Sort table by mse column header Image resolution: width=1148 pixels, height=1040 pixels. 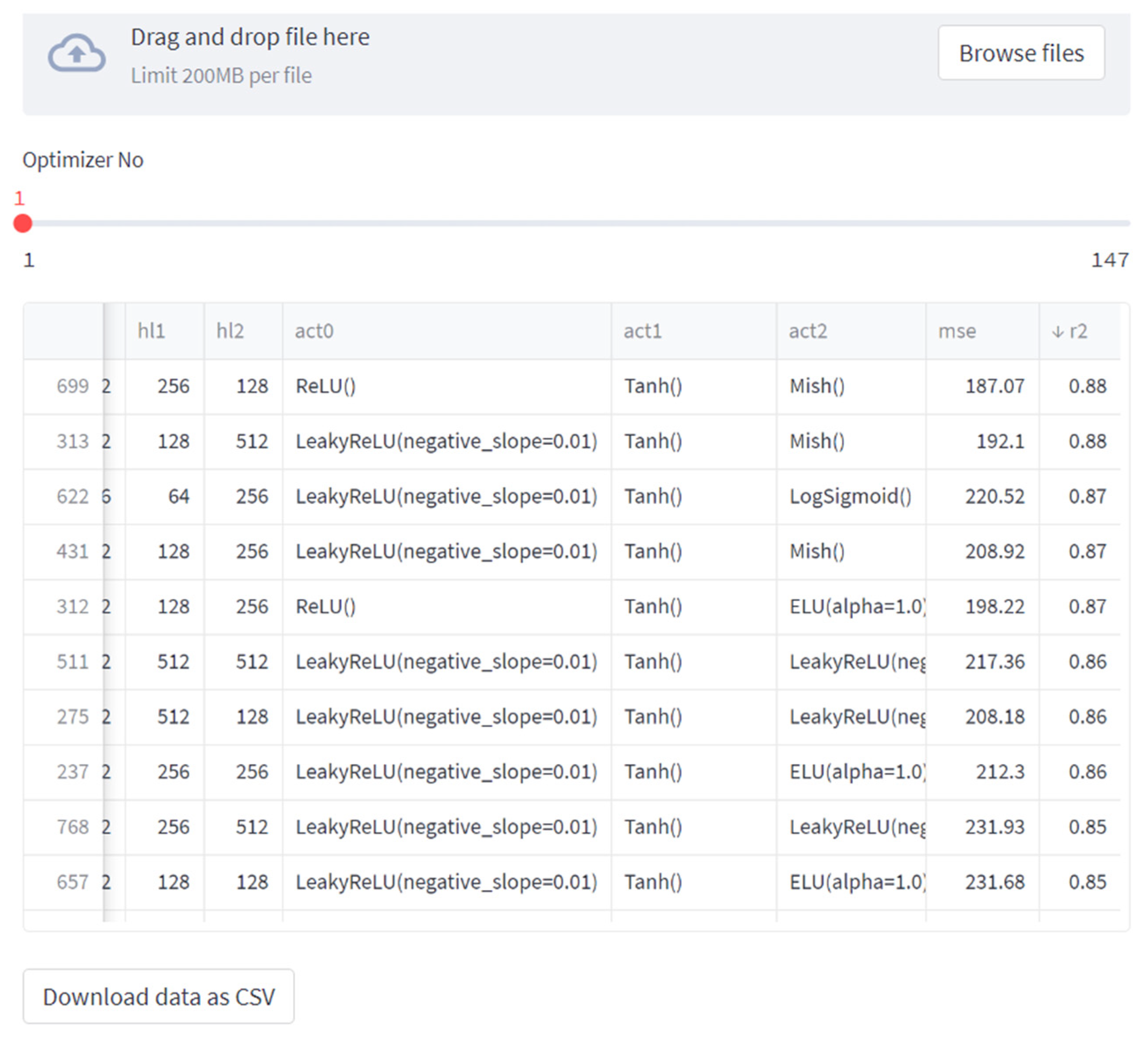[x=957, y=332]
